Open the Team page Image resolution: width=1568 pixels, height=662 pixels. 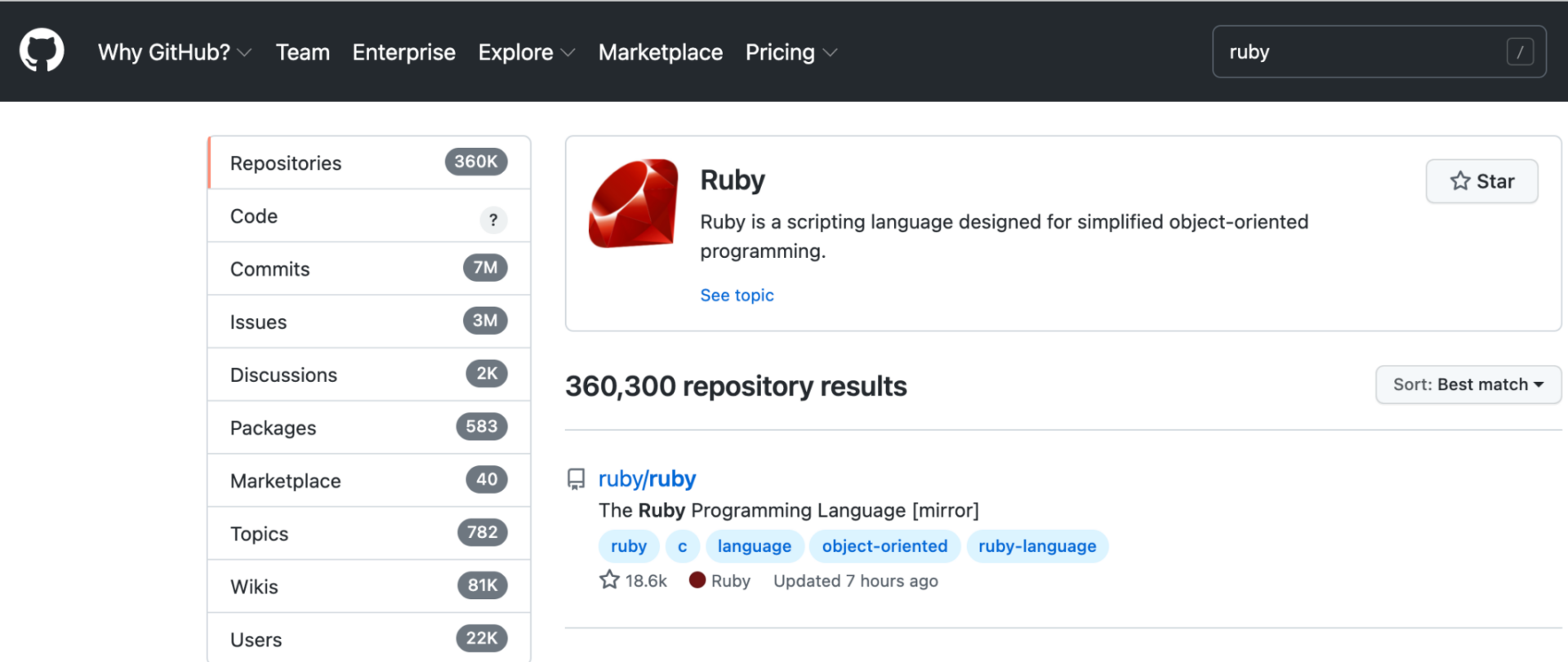(303, 52)
